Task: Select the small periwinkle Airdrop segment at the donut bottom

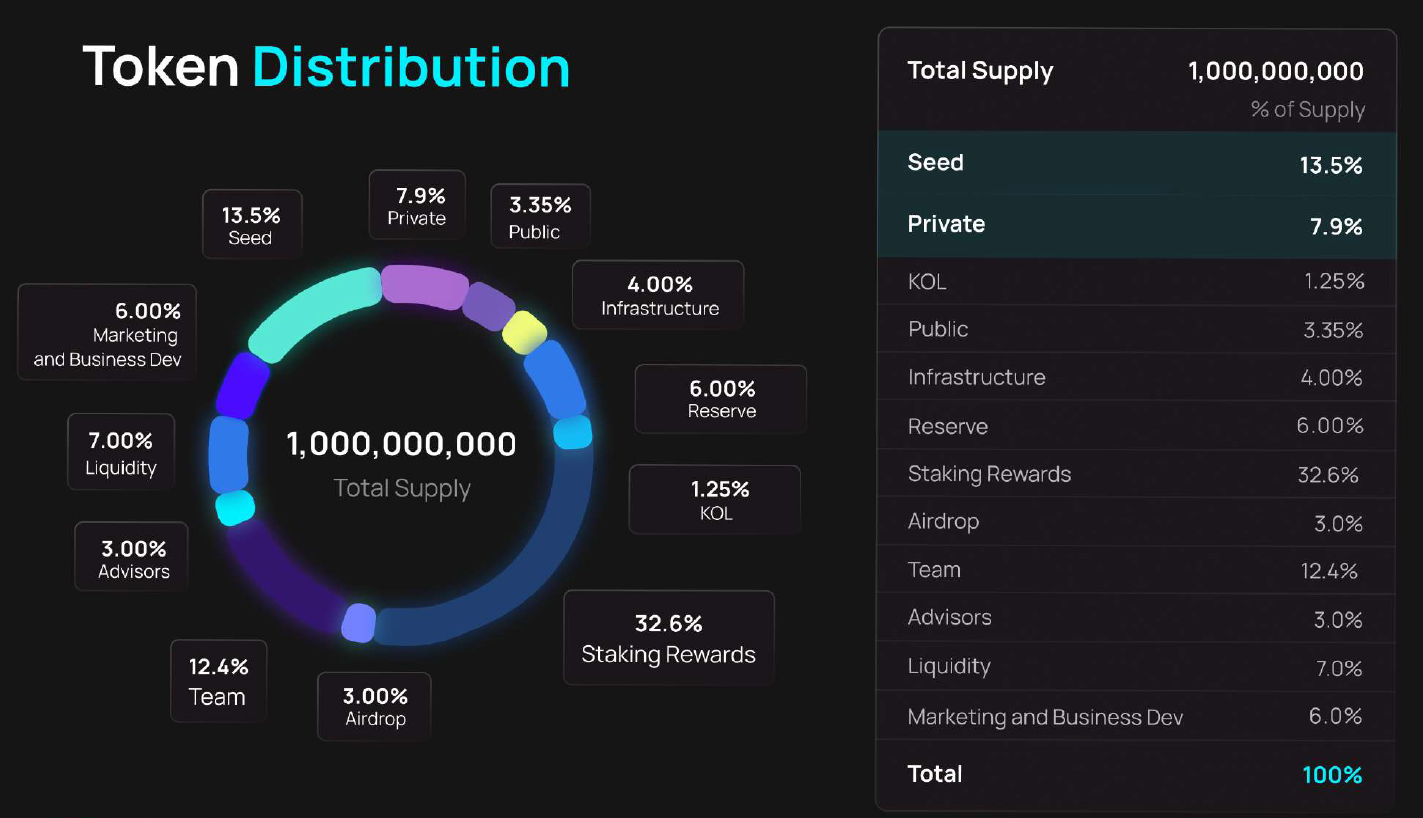Action: tap(358, 623)
